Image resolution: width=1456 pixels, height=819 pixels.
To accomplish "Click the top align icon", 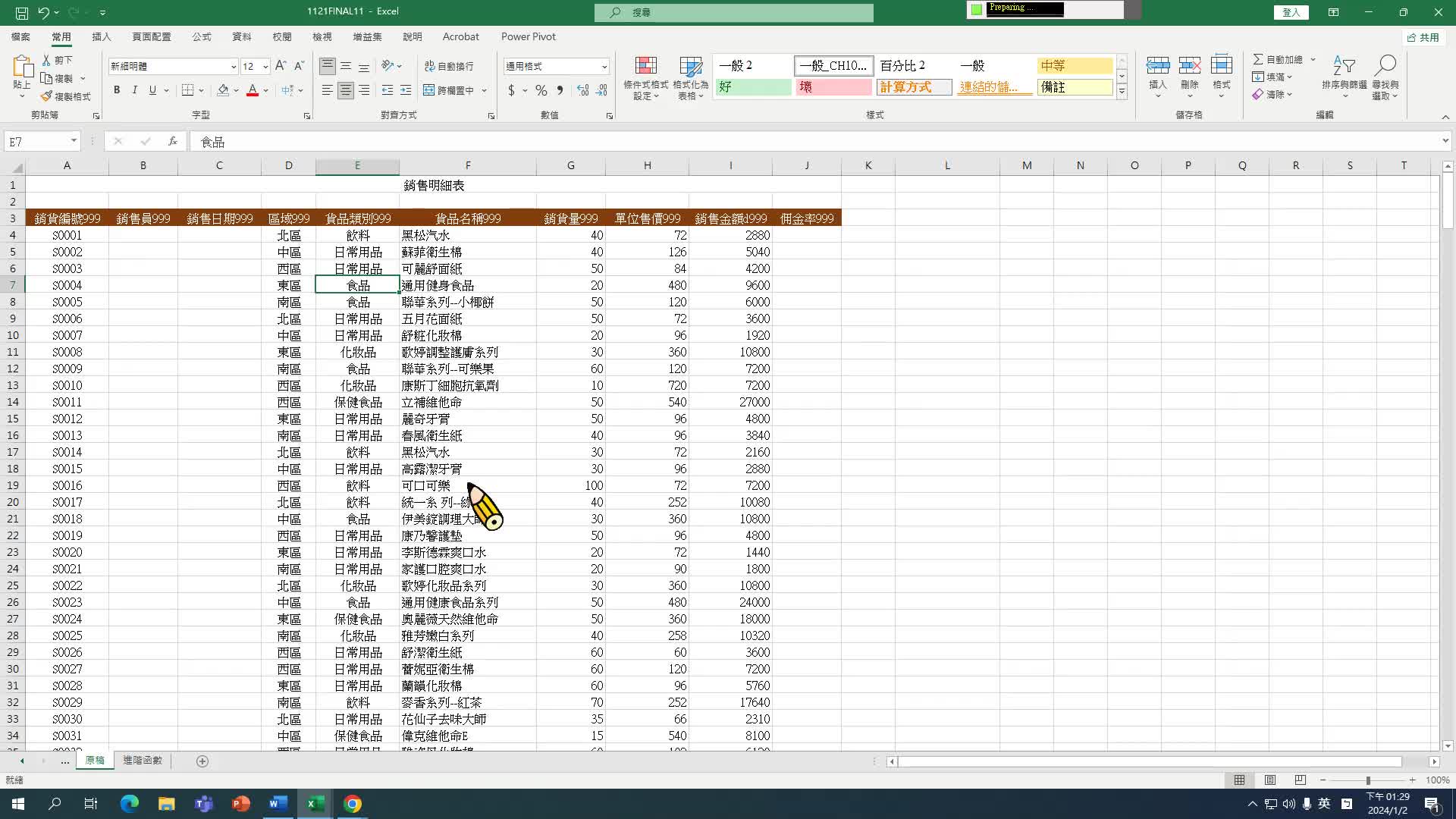I will point(328,66).
